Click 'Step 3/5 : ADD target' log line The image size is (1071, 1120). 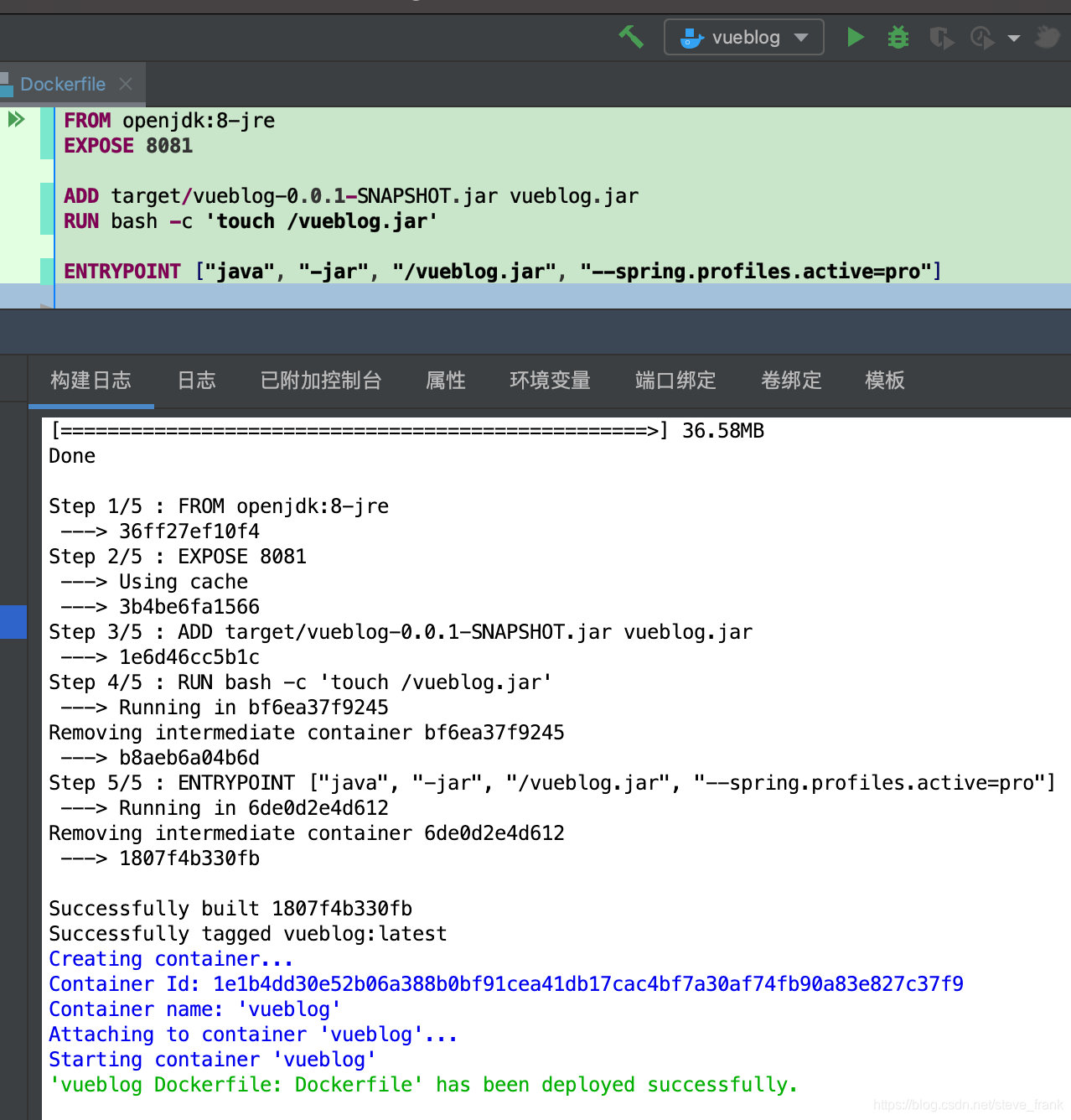point(401,631)
